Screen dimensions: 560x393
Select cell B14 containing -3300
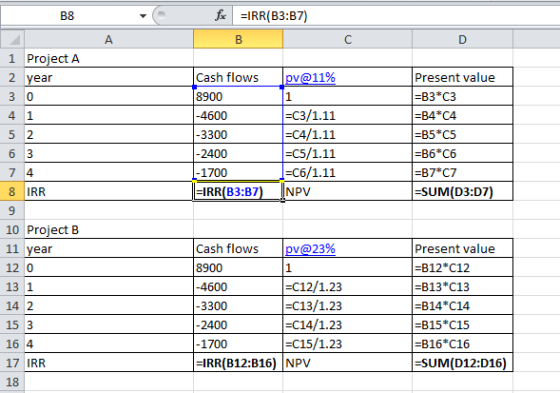[238, 306]
